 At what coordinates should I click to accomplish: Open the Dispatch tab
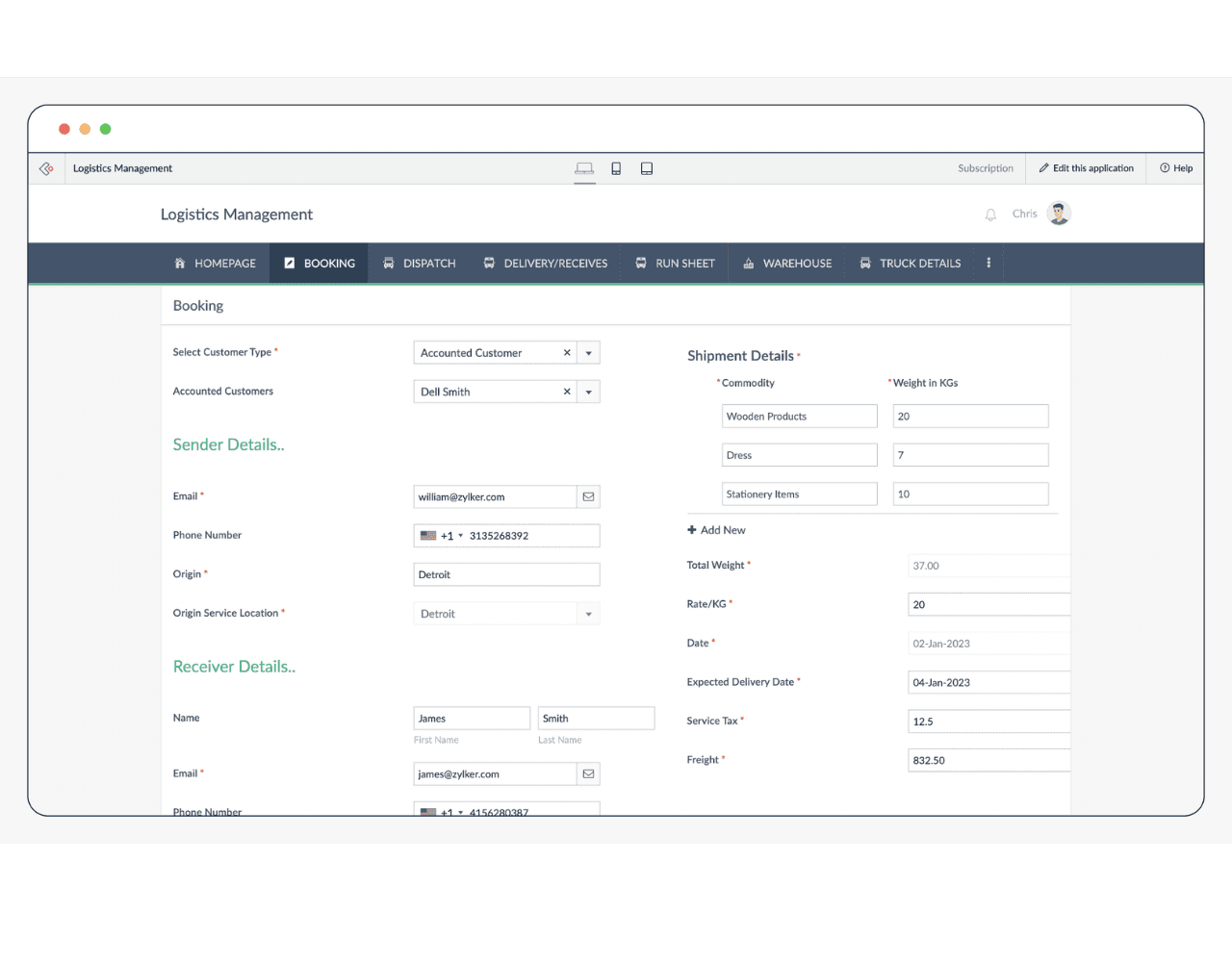tap(420, 263)
